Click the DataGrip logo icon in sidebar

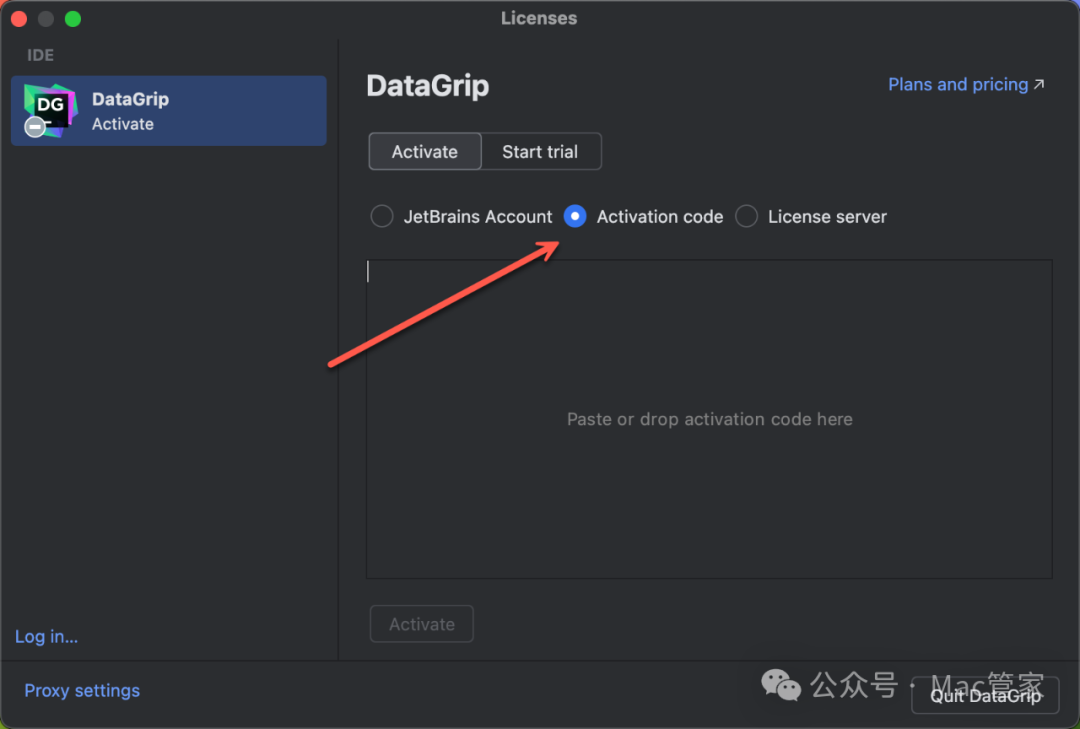(x=50, y=109)
